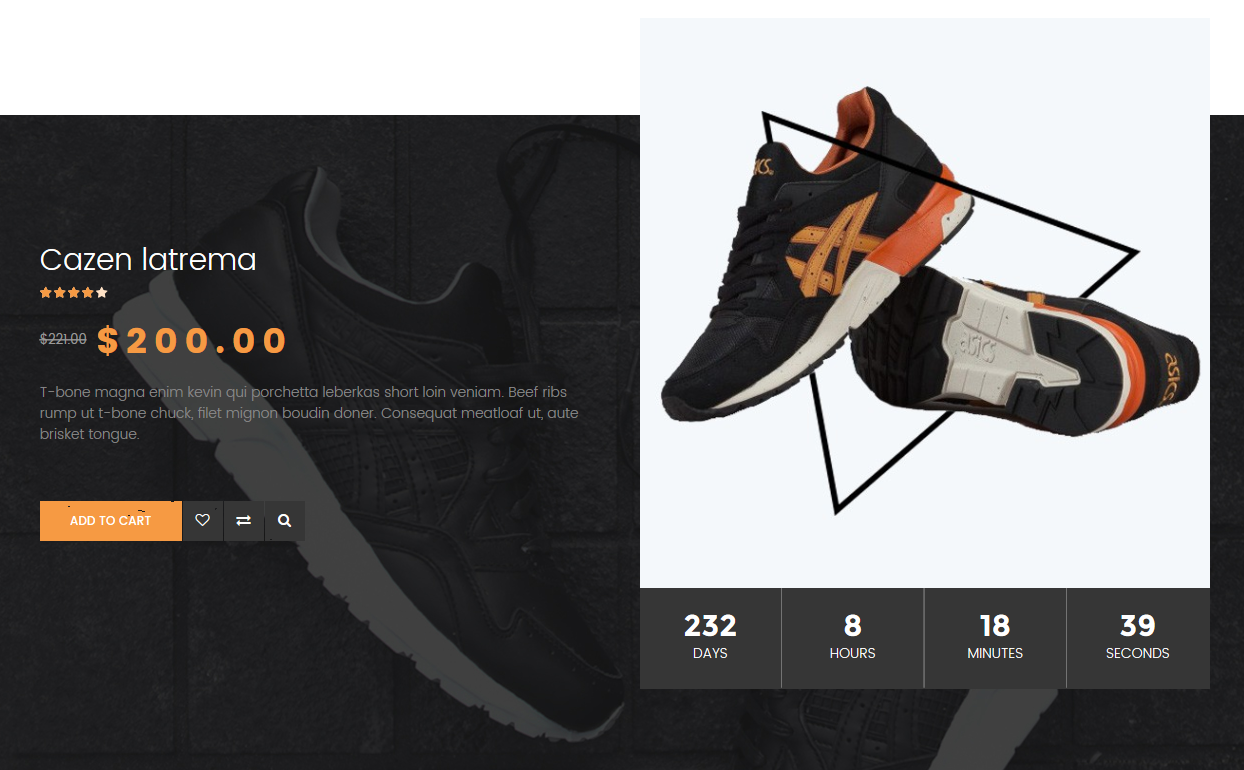Click the $200.00 sale price
Image resolution: width=1244 pixels, height=770 pixels.
193,341
